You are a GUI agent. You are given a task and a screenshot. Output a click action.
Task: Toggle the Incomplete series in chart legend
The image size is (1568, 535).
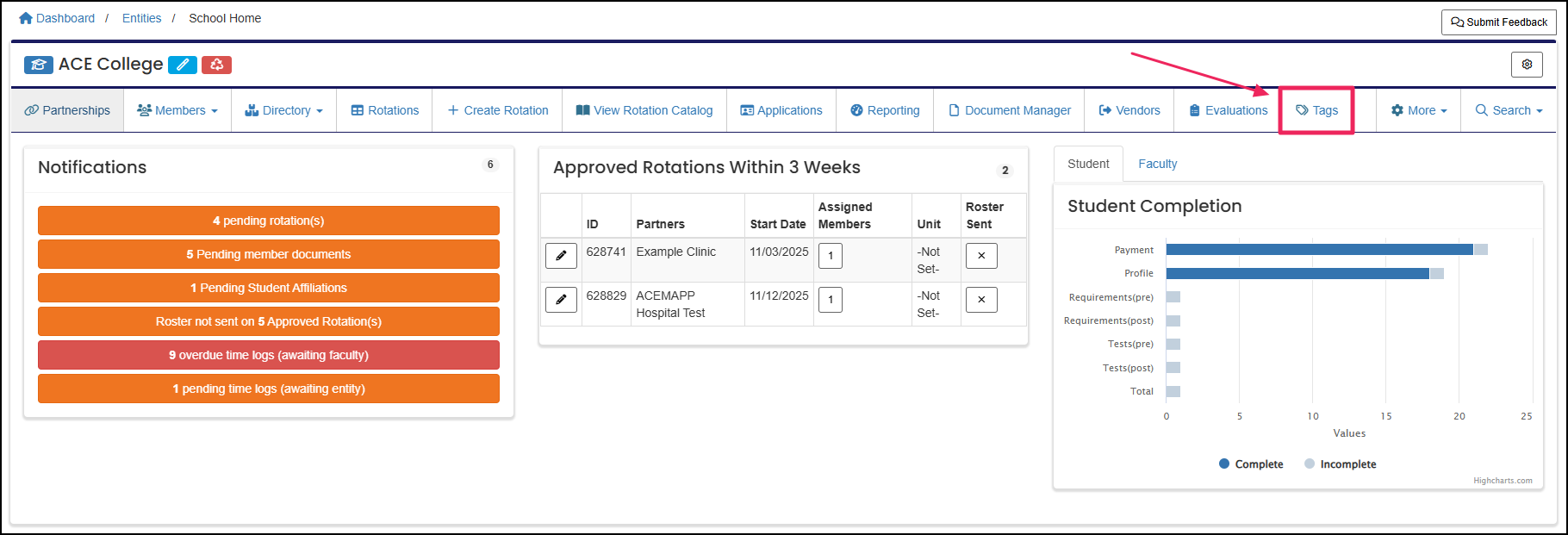click(x=1340, y=464)
